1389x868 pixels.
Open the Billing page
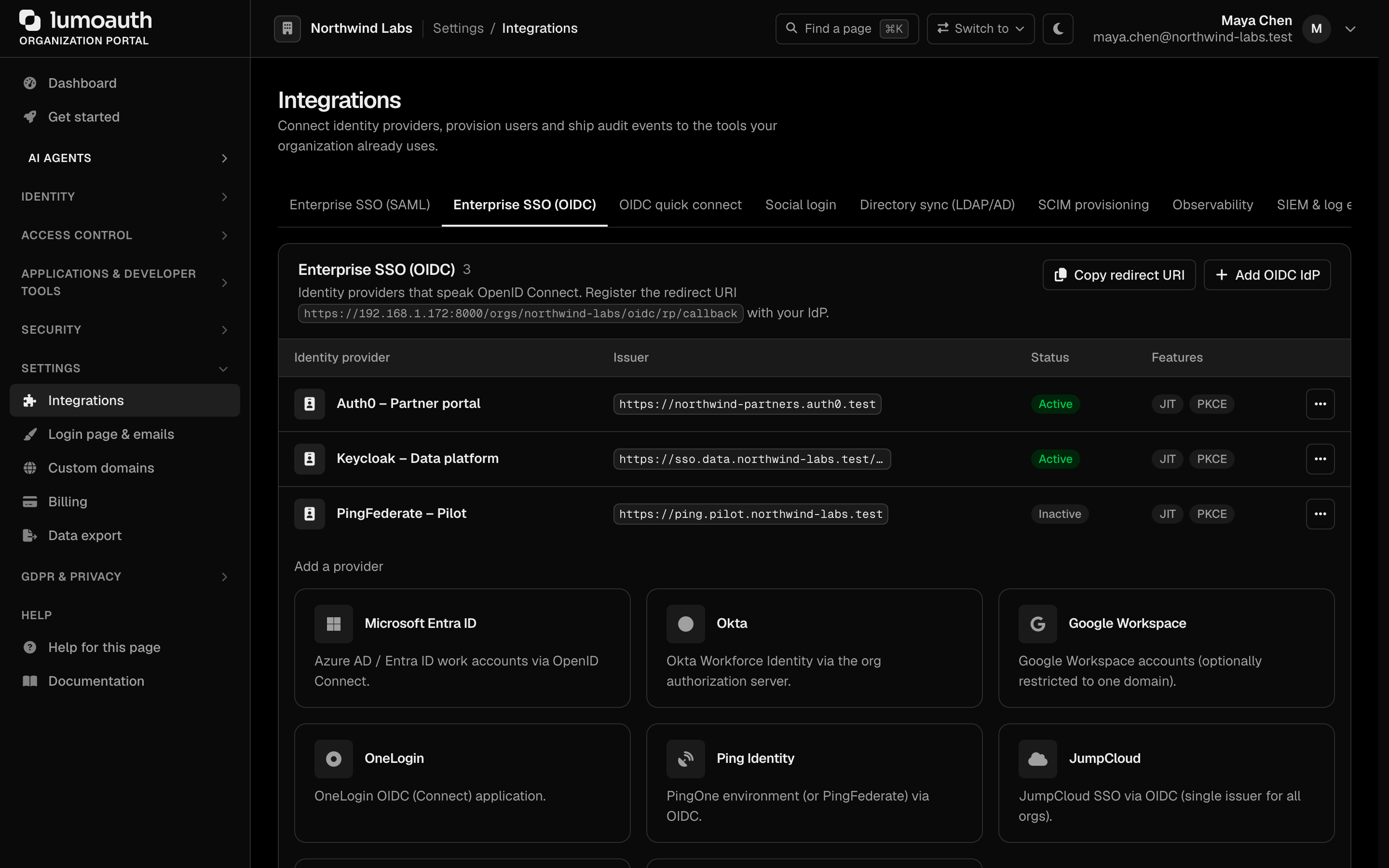pyautogui.click(x=124, y=502)
